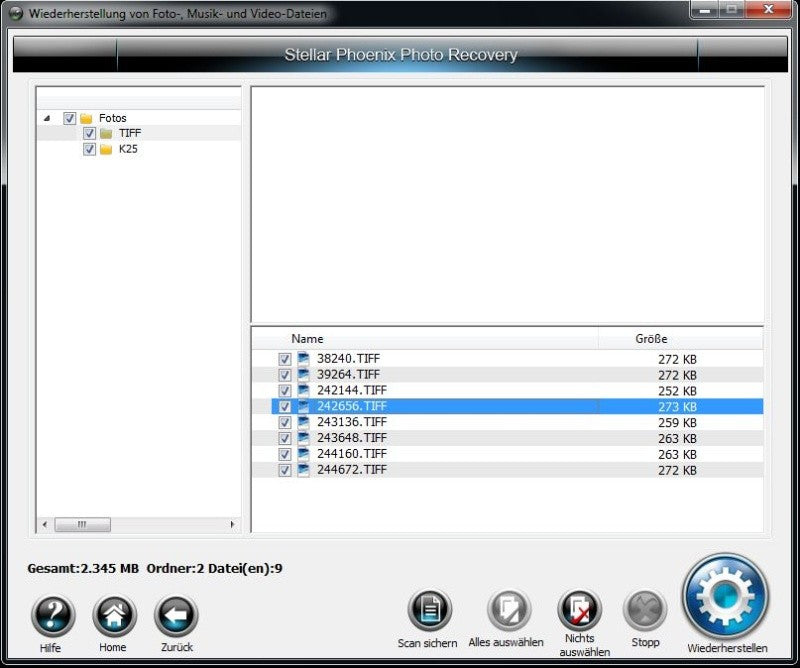Click the Fotos folder icon
This screenshot has height=668, width=800.
coord(86,118)
